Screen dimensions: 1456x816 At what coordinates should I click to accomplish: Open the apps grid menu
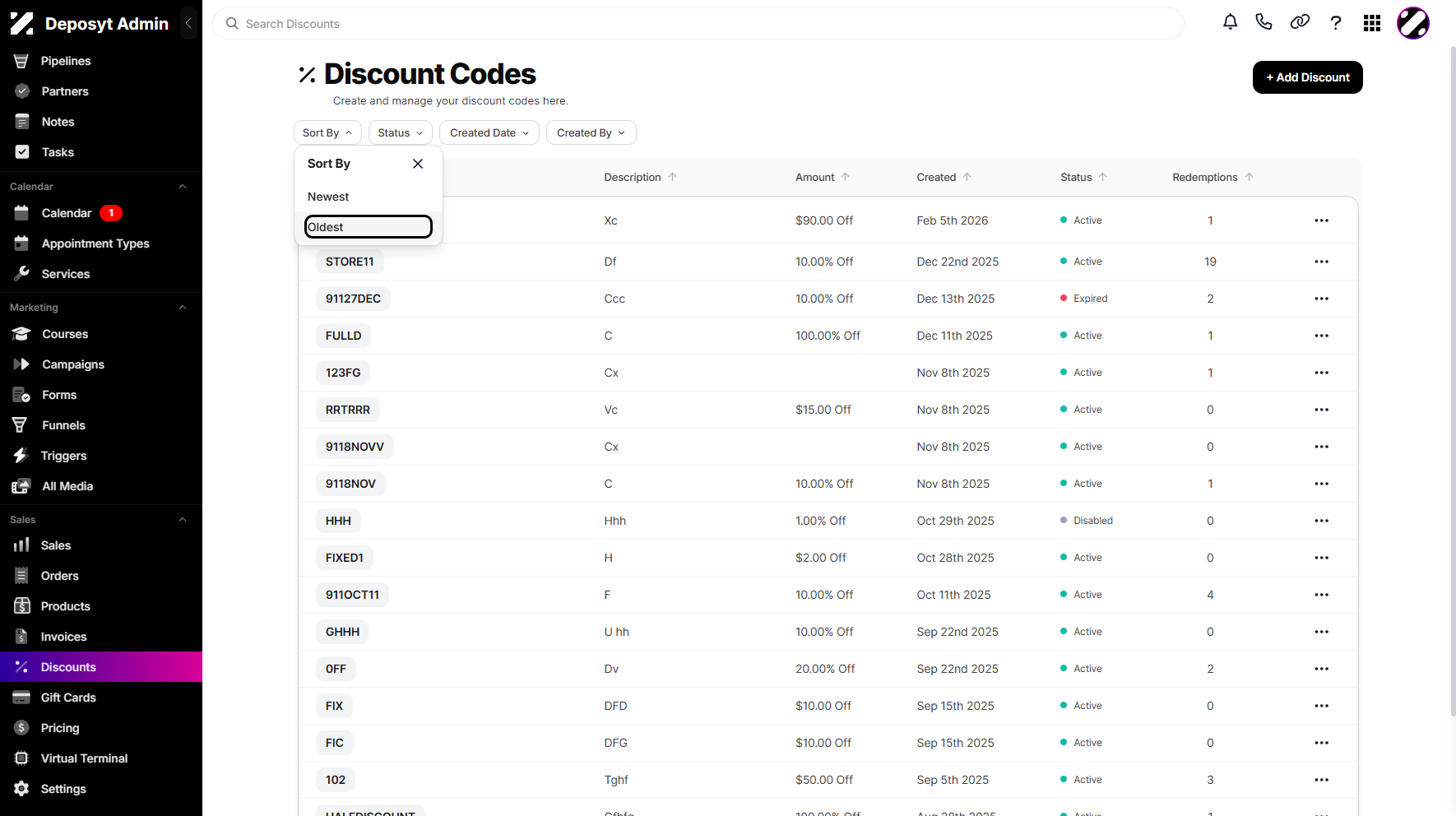[x=1372, y=23]
